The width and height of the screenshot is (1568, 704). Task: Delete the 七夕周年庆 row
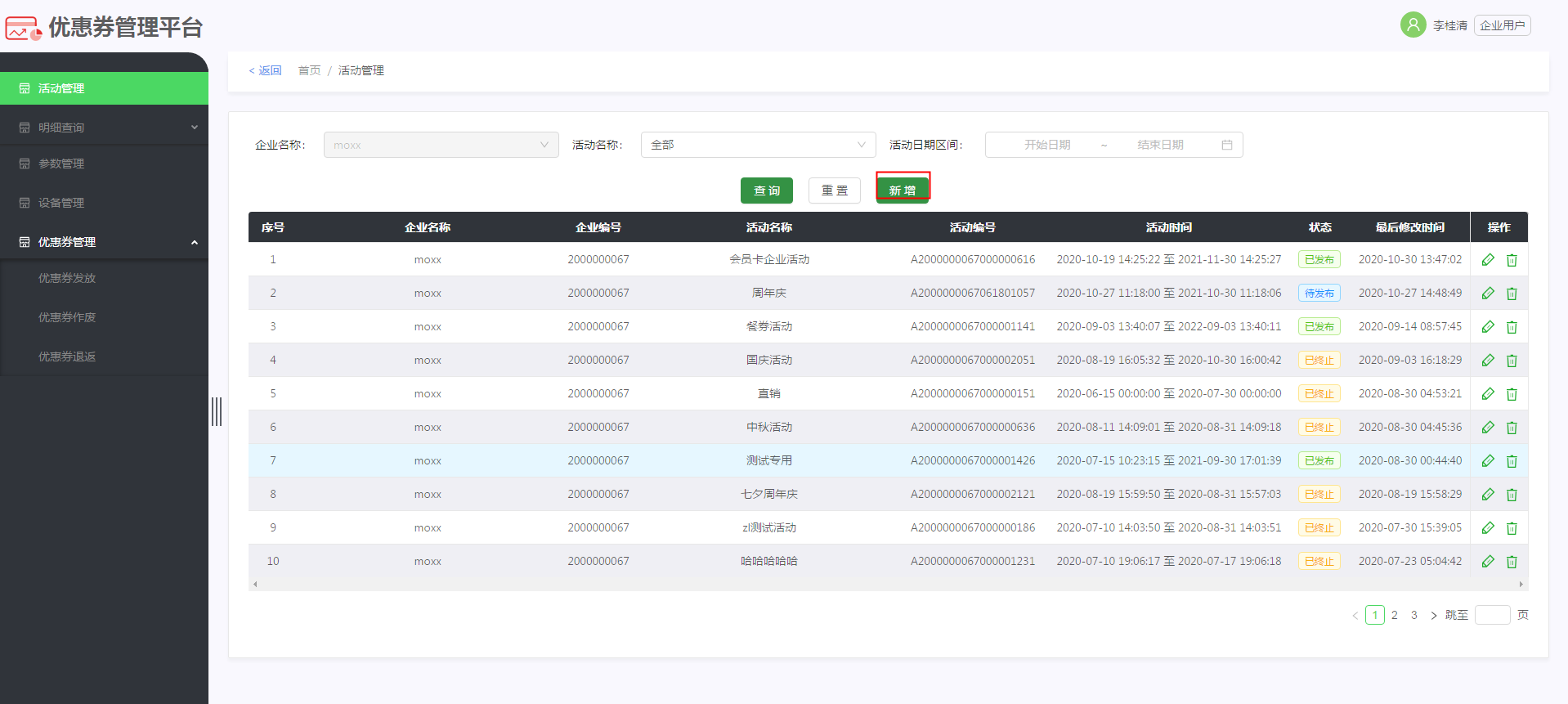[1512, 495]
